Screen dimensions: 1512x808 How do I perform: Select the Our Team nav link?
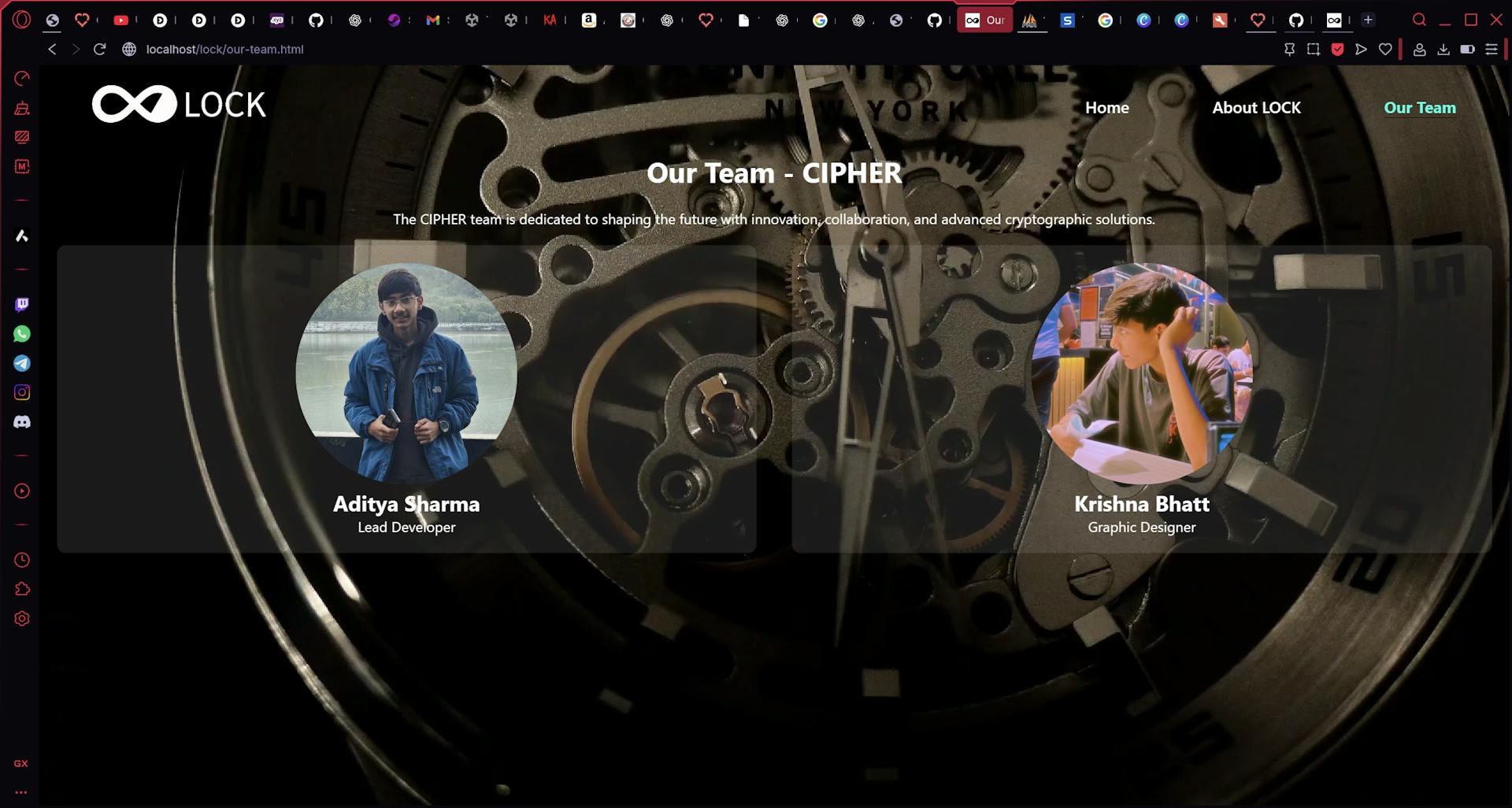pos(1419,108)
